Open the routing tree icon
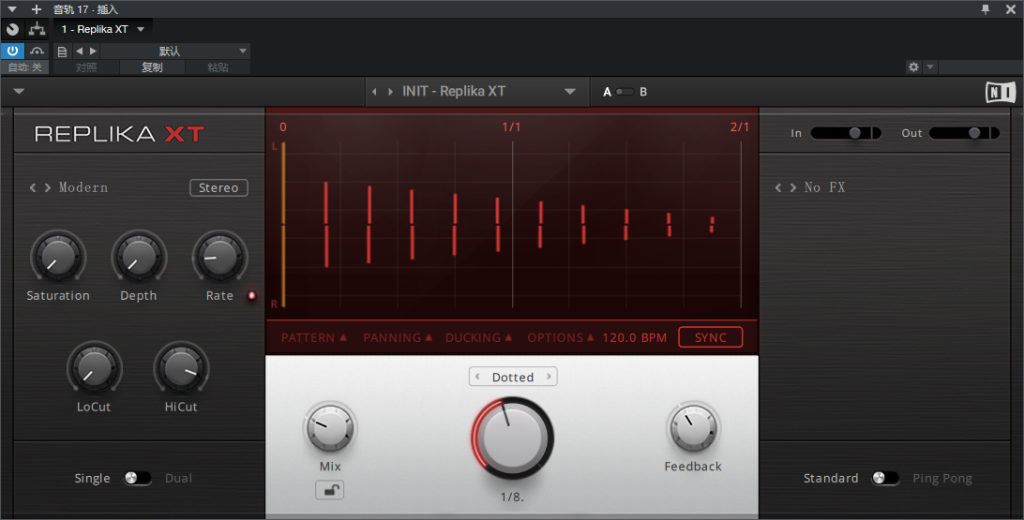Viewport: 1024px width, 520px height. pyautogui.click(x=37, y=29)
